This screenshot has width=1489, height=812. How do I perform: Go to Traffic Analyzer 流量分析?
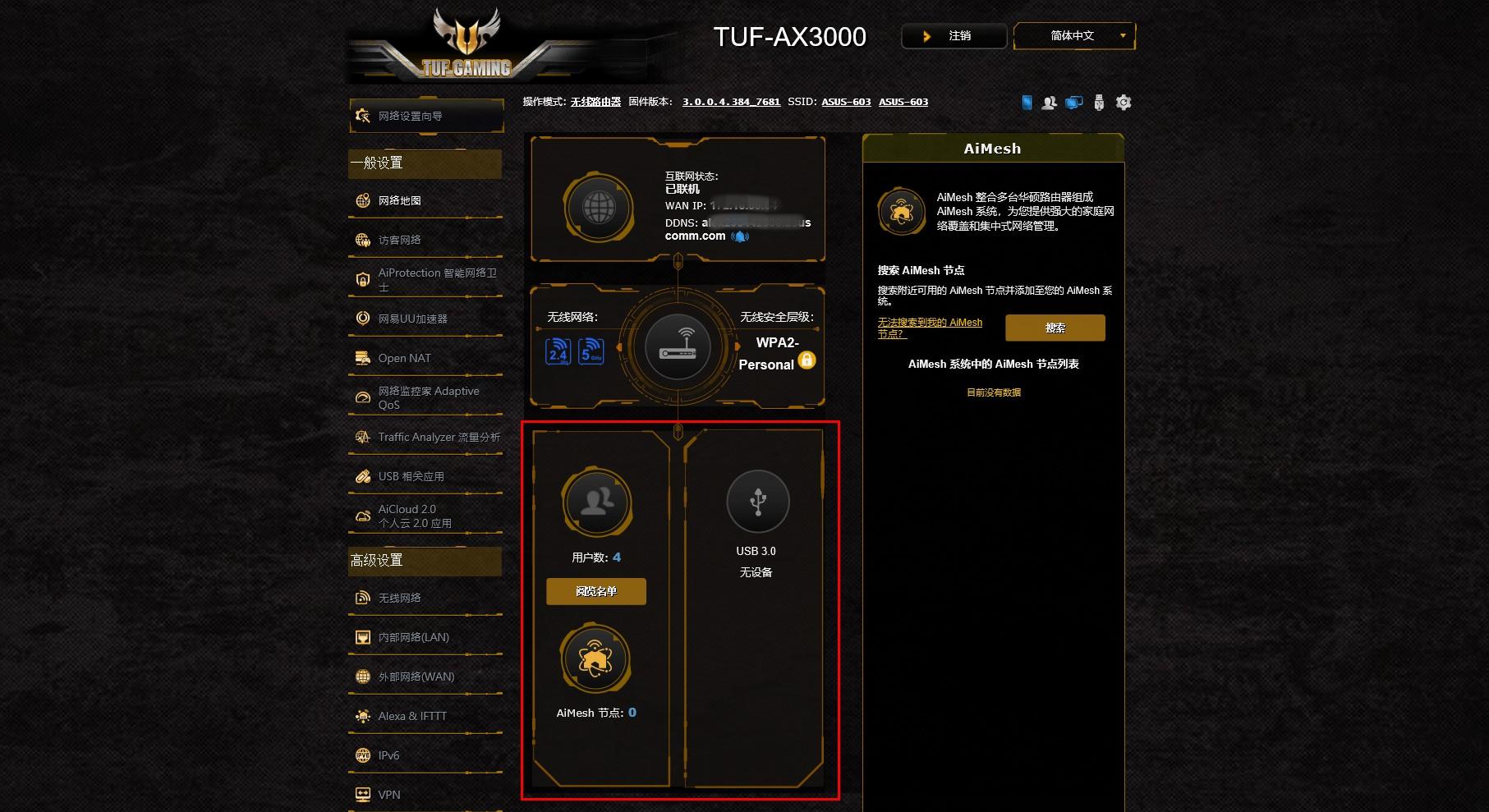coord(425,437)
